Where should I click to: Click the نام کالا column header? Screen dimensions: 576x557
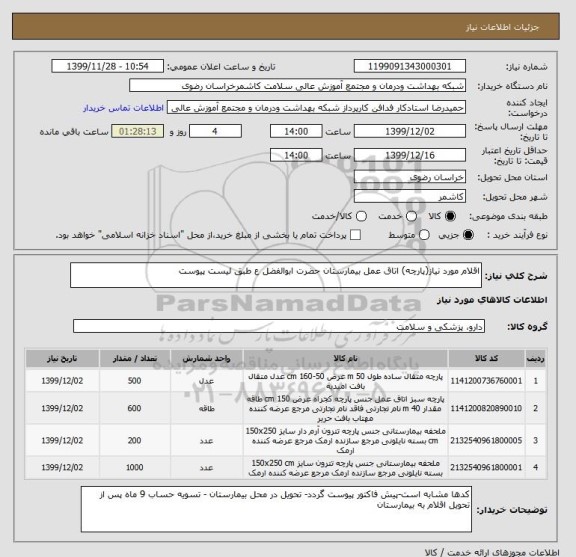tap(345, 359)
